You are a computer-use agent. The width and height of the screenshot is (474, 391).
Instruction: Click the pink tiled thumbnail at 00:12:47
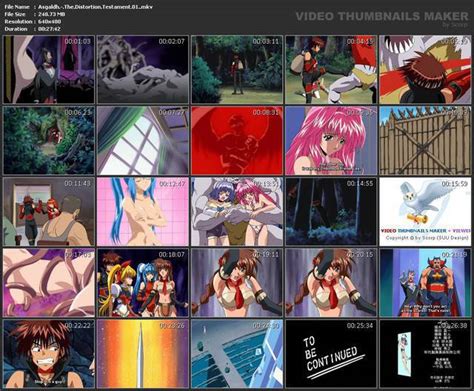(x=143, y=212)
